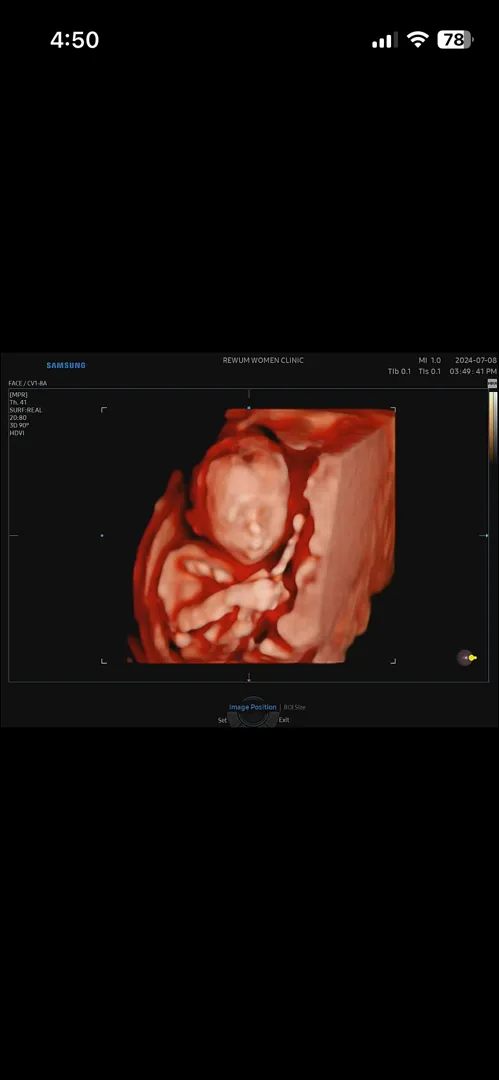This screenshot has width=499, height=1080.
Task: Click the bottom-left ROI corner bracket
Action: (x=104, y=661)
